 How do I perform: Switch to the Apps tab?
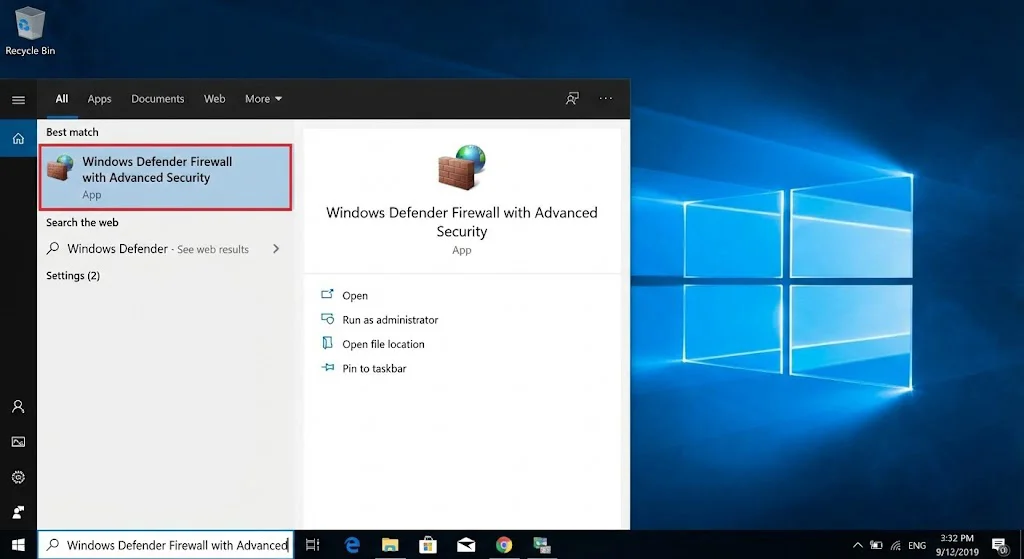point(99,99)
